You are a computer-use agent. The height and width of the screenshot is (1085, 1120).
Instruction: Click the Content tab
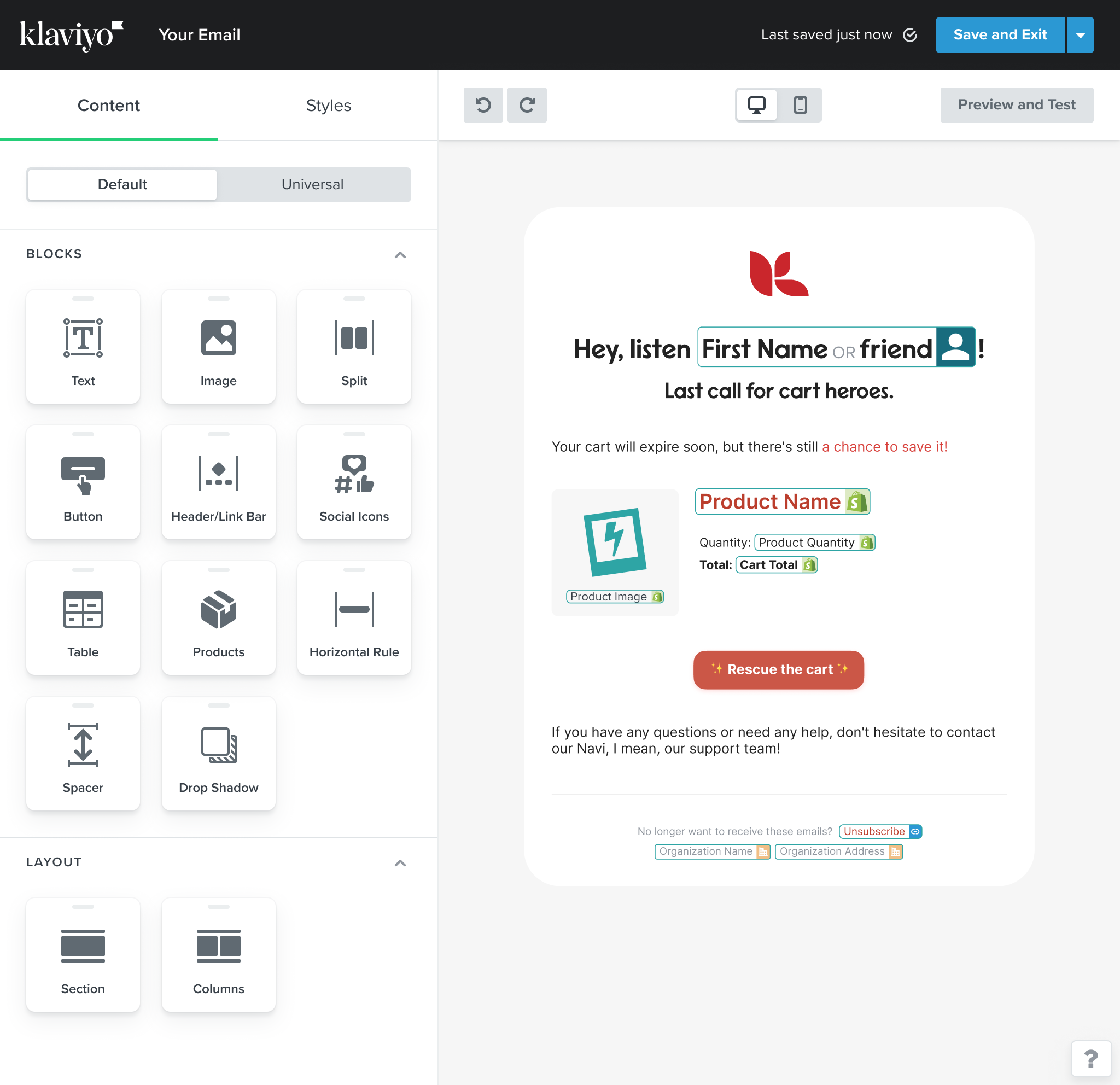[109, 104]
